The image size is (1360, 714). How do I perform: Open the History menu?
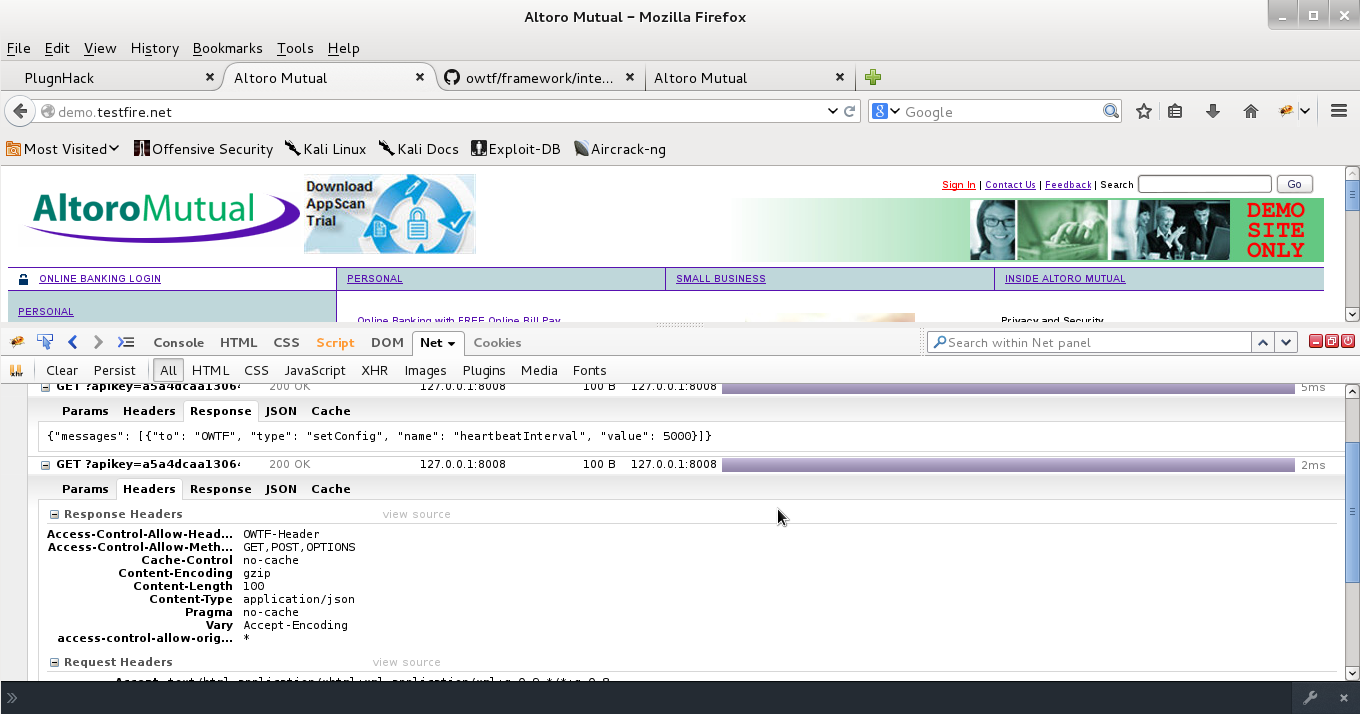point(154,48)
